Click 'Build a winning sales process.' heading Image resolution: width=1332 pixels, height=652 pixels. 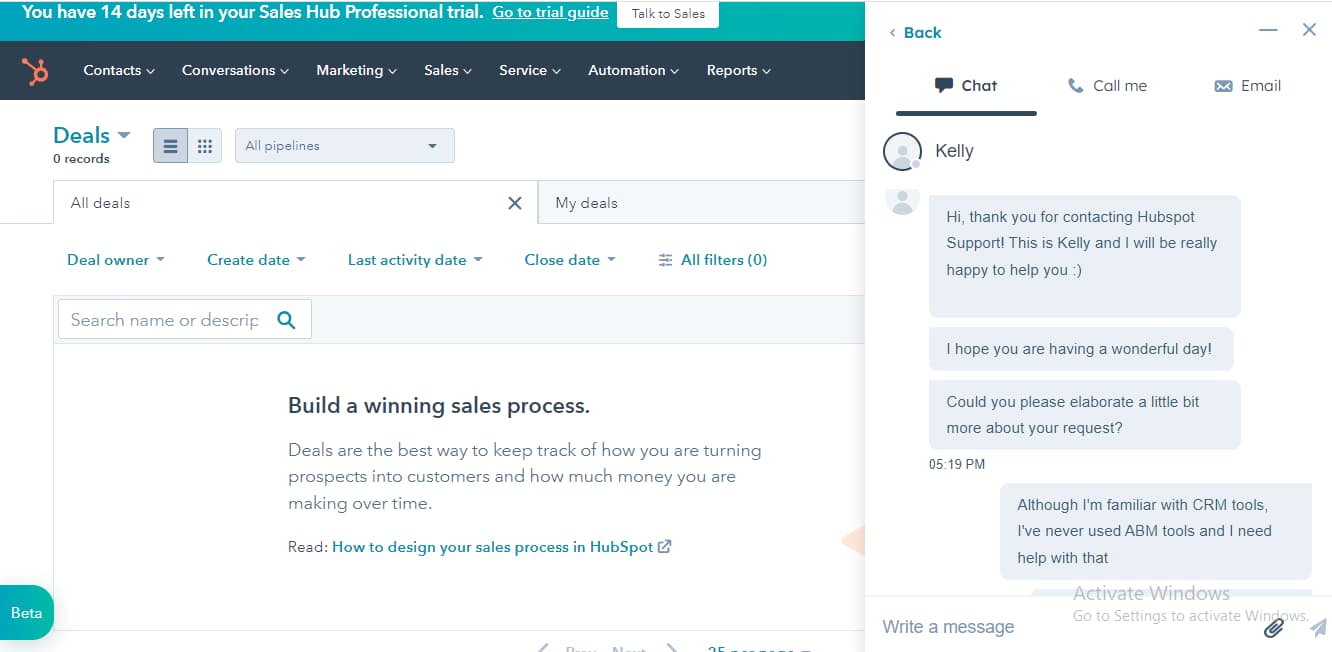coord(439,406)
